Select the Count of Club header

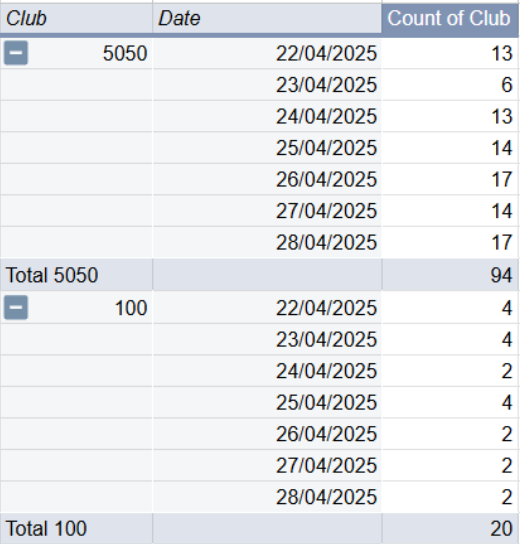[450, 18]
